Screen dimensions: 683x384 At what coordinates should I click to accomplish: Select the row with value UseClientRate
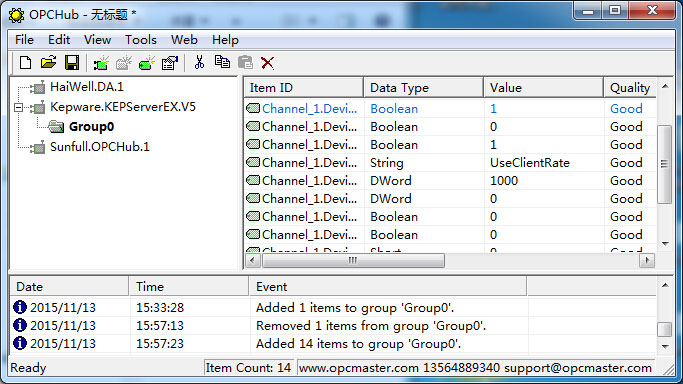pyautogui.click(x=450, y=163)
